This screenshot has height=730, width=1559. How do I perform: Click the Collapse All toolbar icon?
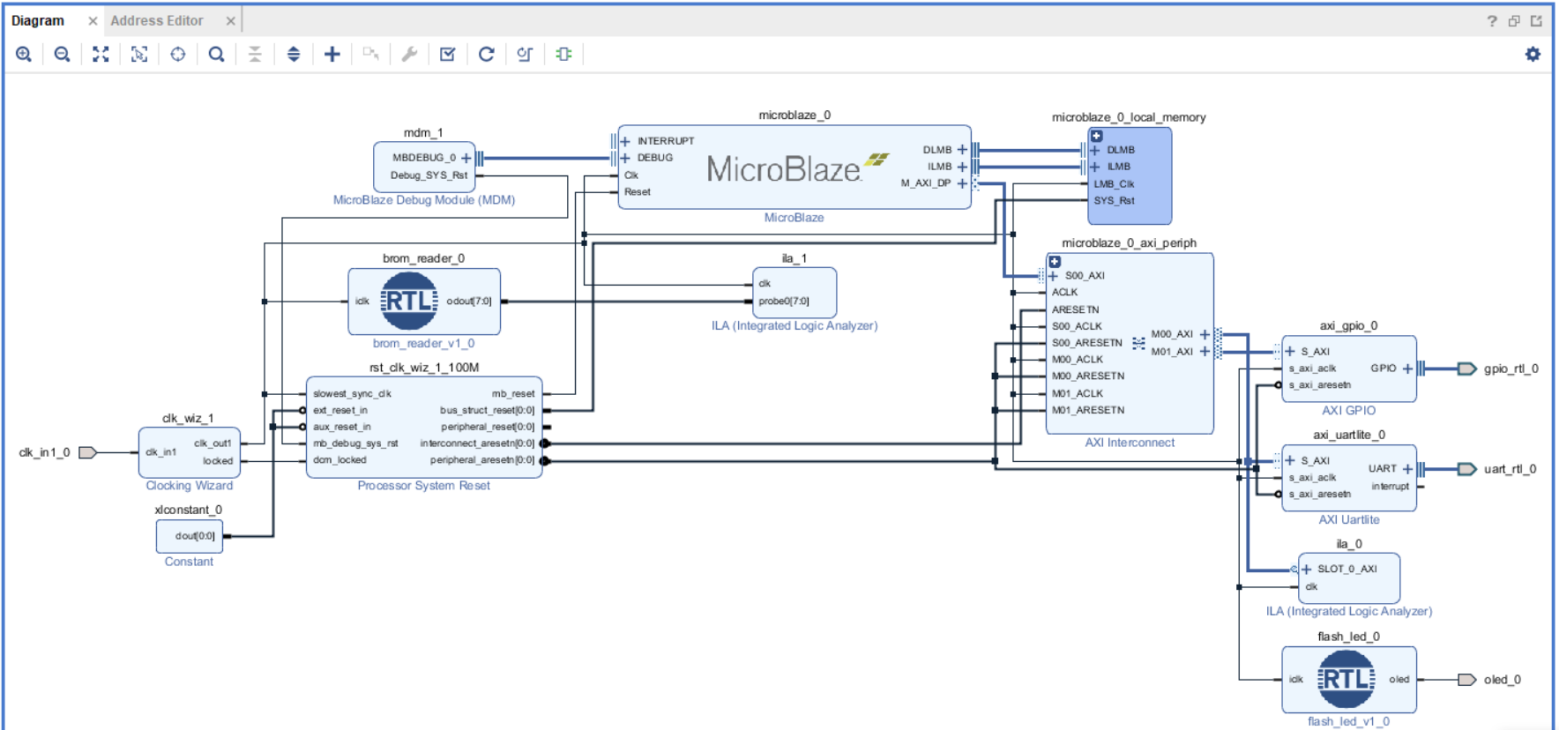tap(255, 55)
